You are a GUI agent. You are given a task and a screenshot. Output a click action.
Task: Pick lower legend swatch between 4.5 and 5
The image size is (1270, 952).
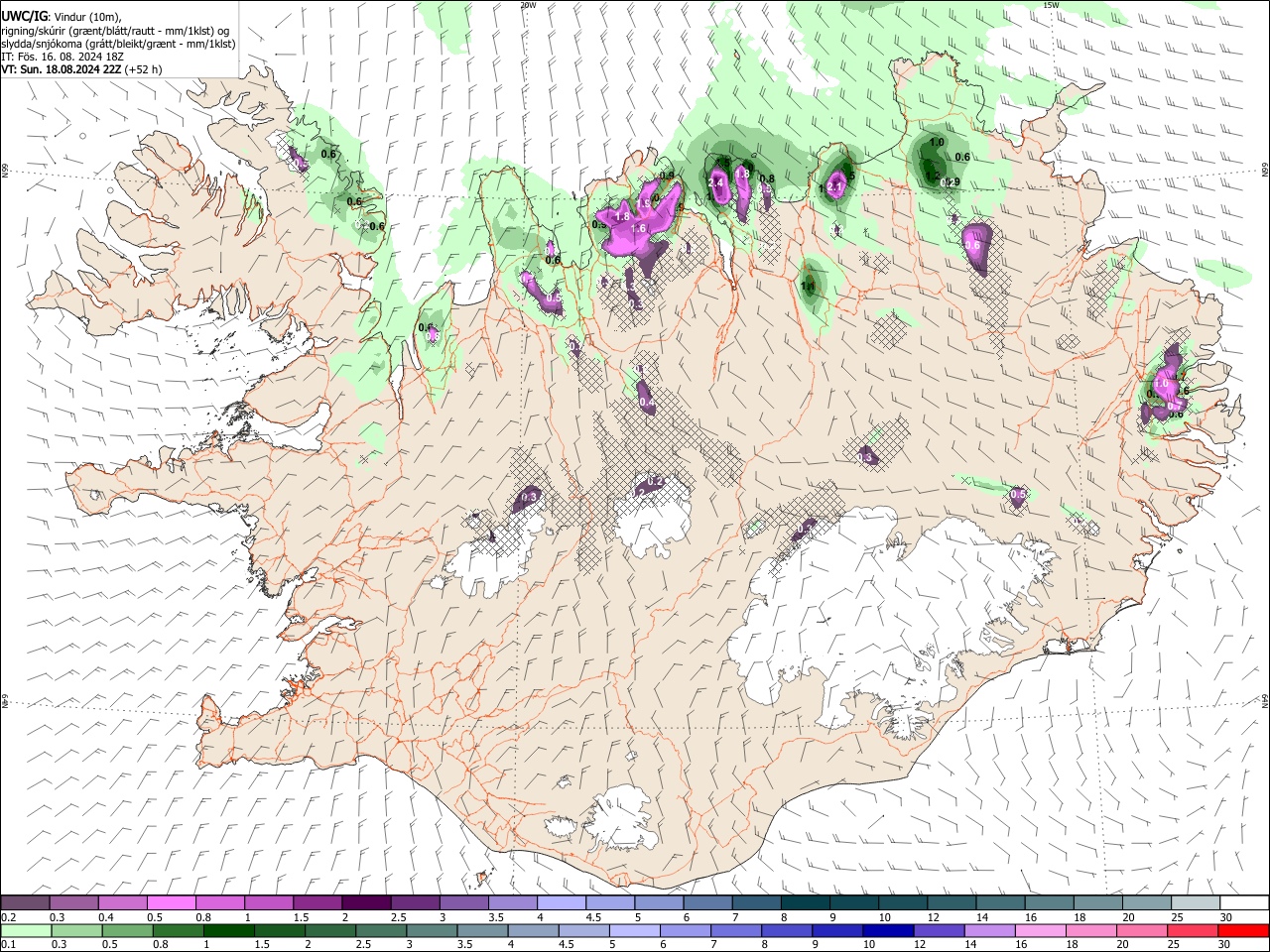pyautogui.click(x=583, y=930)
